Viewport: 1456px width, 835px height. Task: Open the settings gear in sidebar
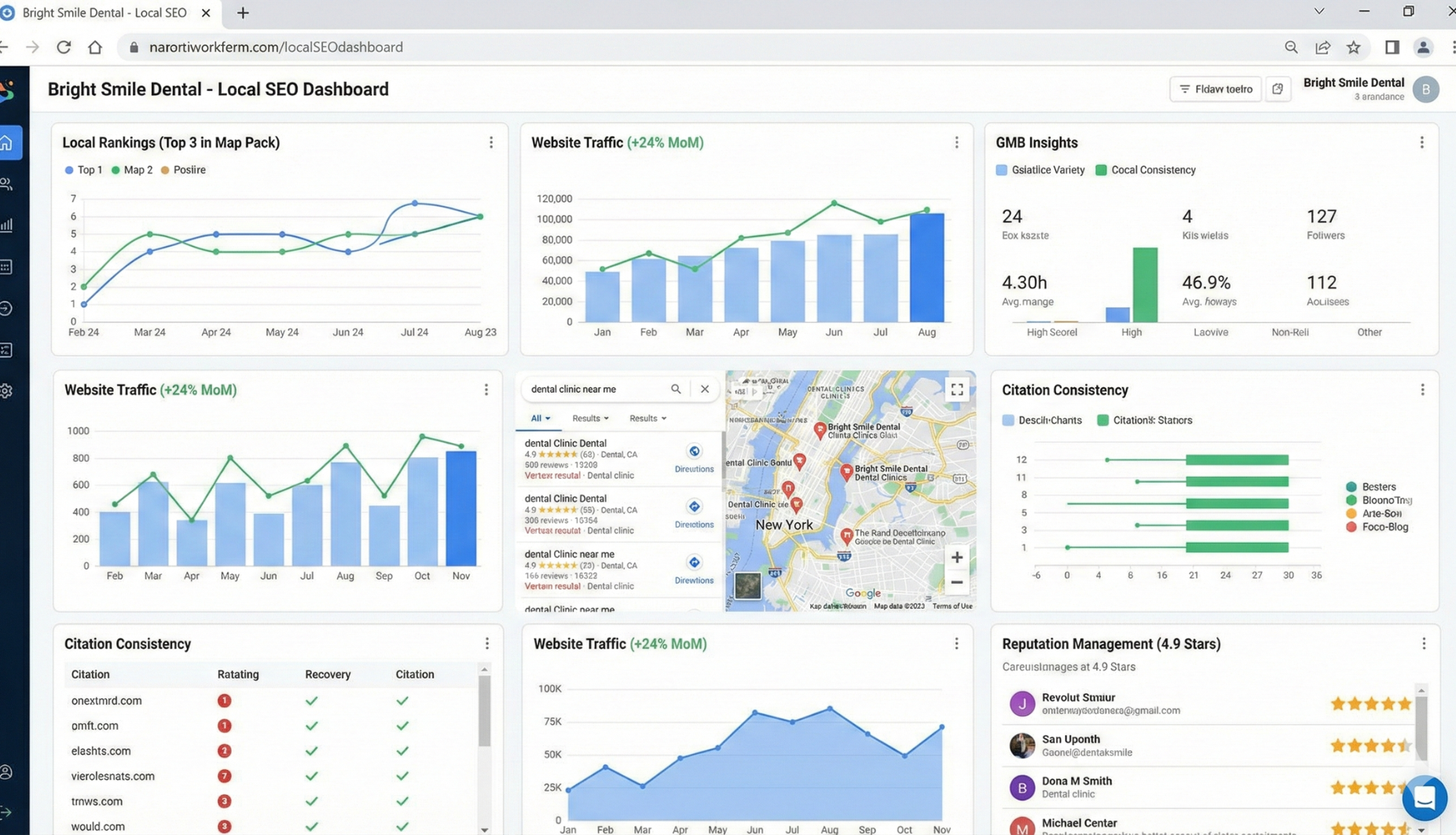[7, 391]
